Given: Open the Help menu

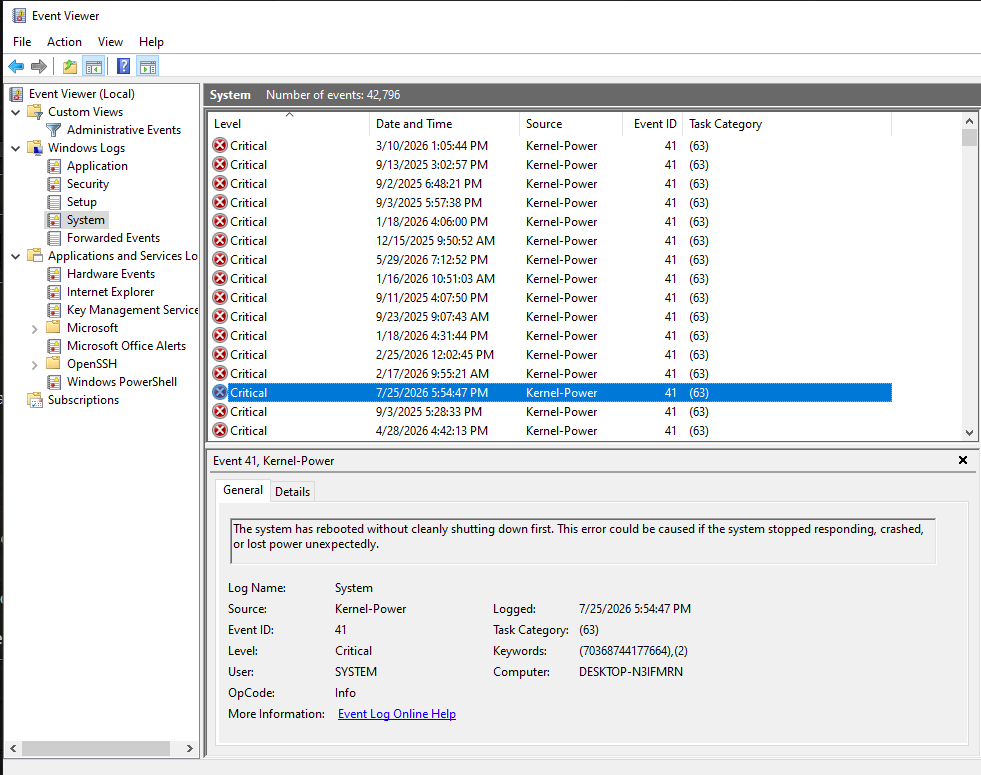Looking at the screenshot, I should (151, 42).
